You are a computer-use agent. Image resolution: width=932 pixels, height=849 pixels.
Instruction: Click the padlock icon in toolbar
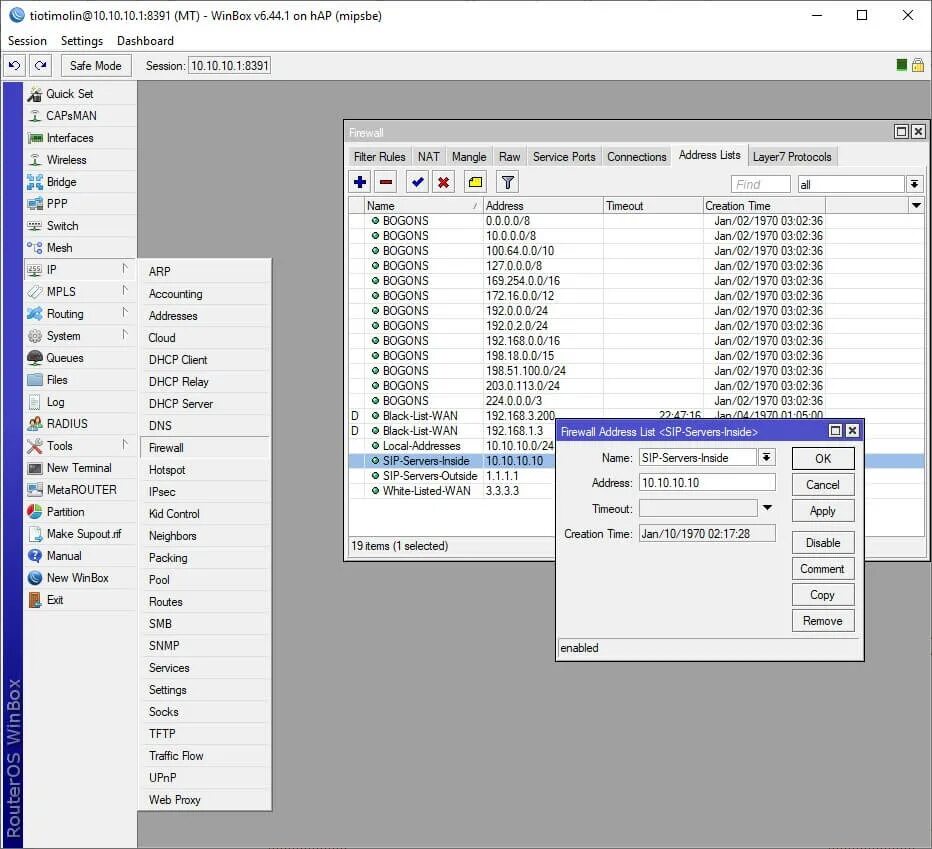tap(918, 65)
